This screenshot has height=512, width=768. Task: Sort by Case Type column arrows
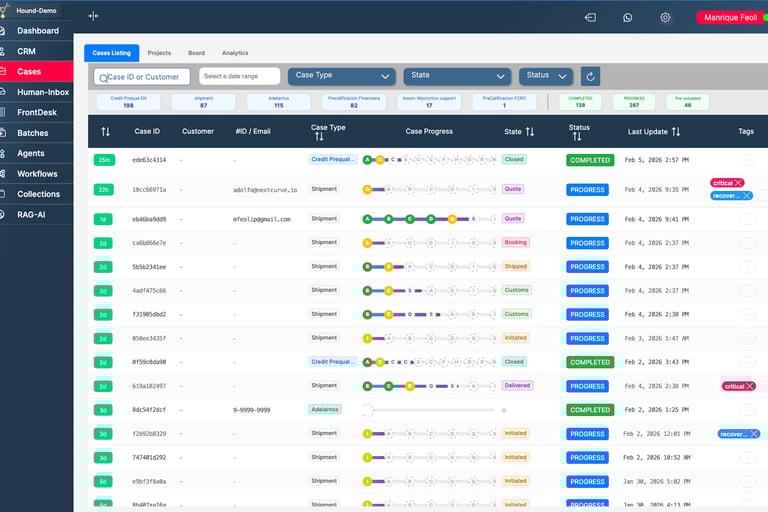(319, 137)
